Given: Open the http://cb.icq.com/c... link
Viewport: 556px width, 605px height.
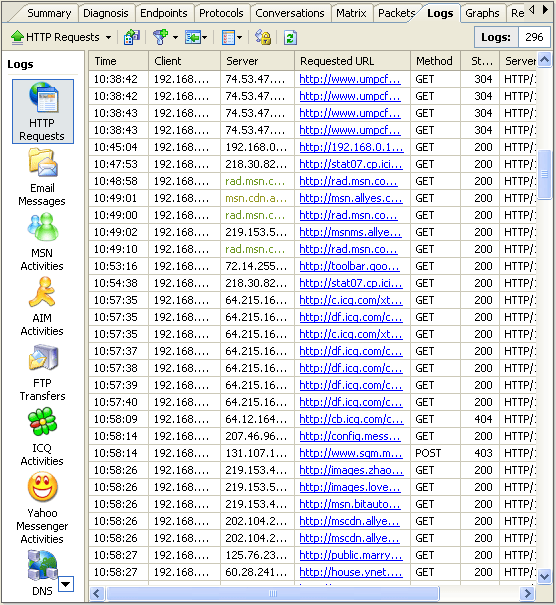Looking at the screenshot, I should pyautogui.click(x=352, y=419).
